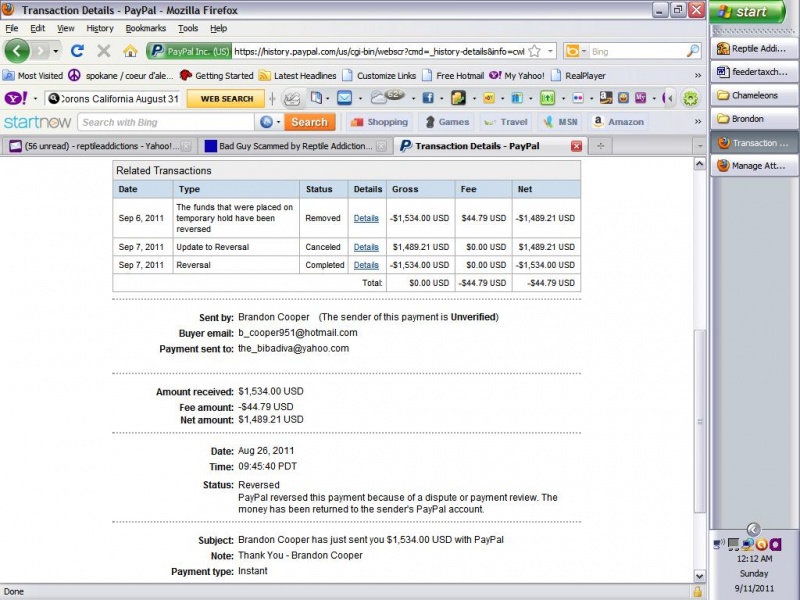This screenshot has width=800, height=600.
Task: Open the Customize Links bookmark
Action: click(x=379, y=76)
